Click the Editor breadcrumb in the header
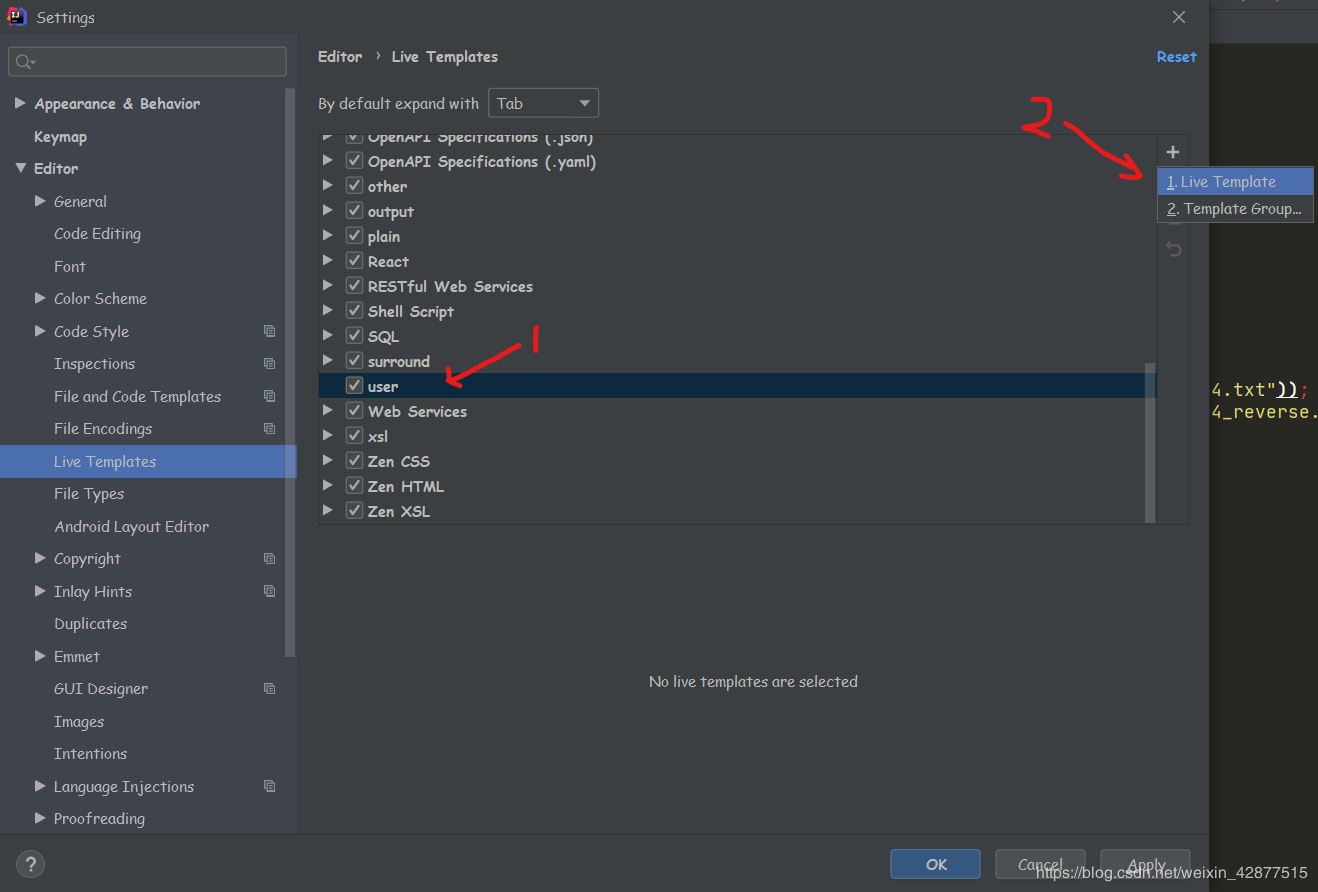This screenshot has height=892, width=1318. (340, 57)
